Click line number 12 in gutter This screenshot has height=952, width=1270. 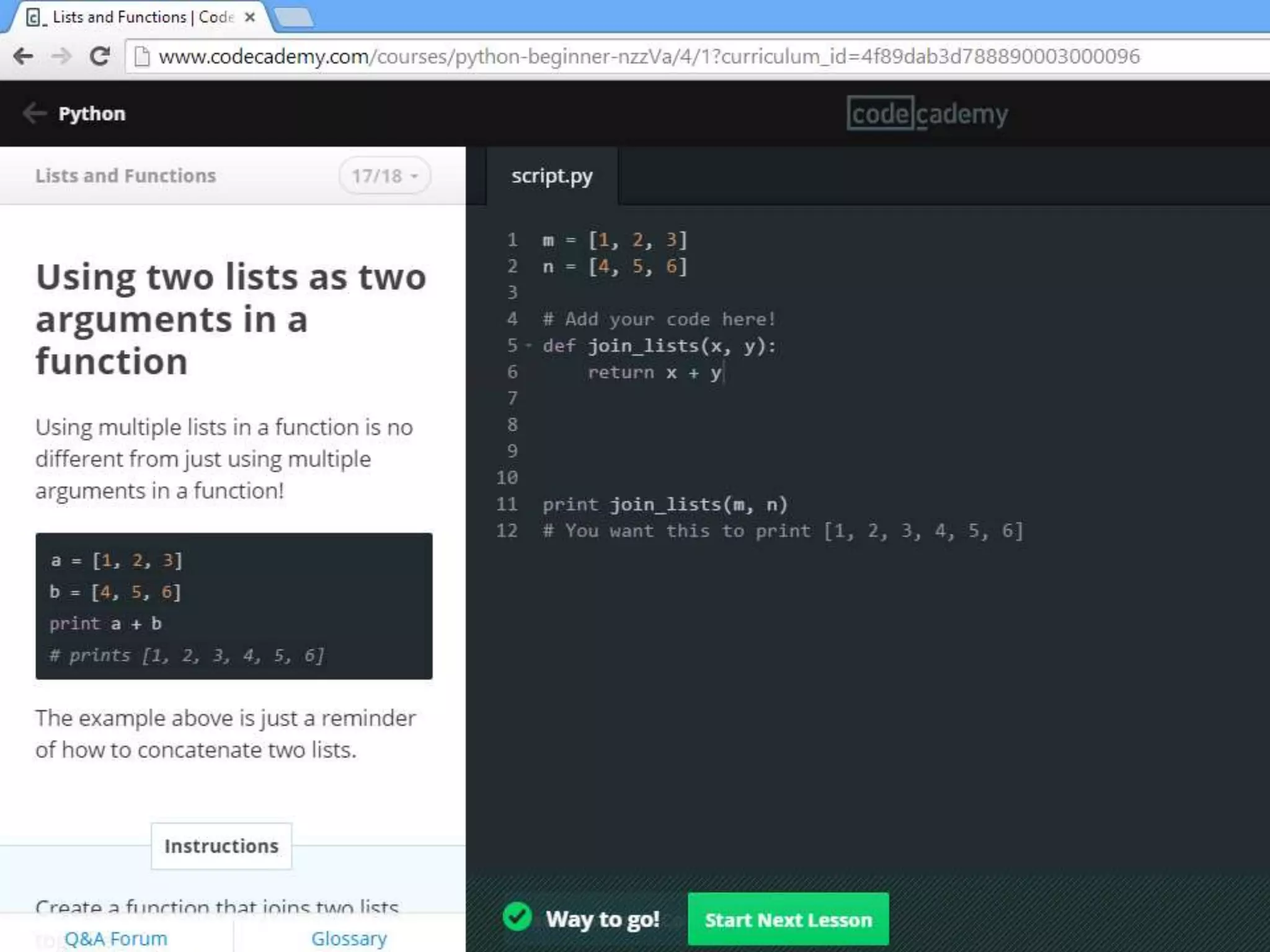[x=507, y=531]
